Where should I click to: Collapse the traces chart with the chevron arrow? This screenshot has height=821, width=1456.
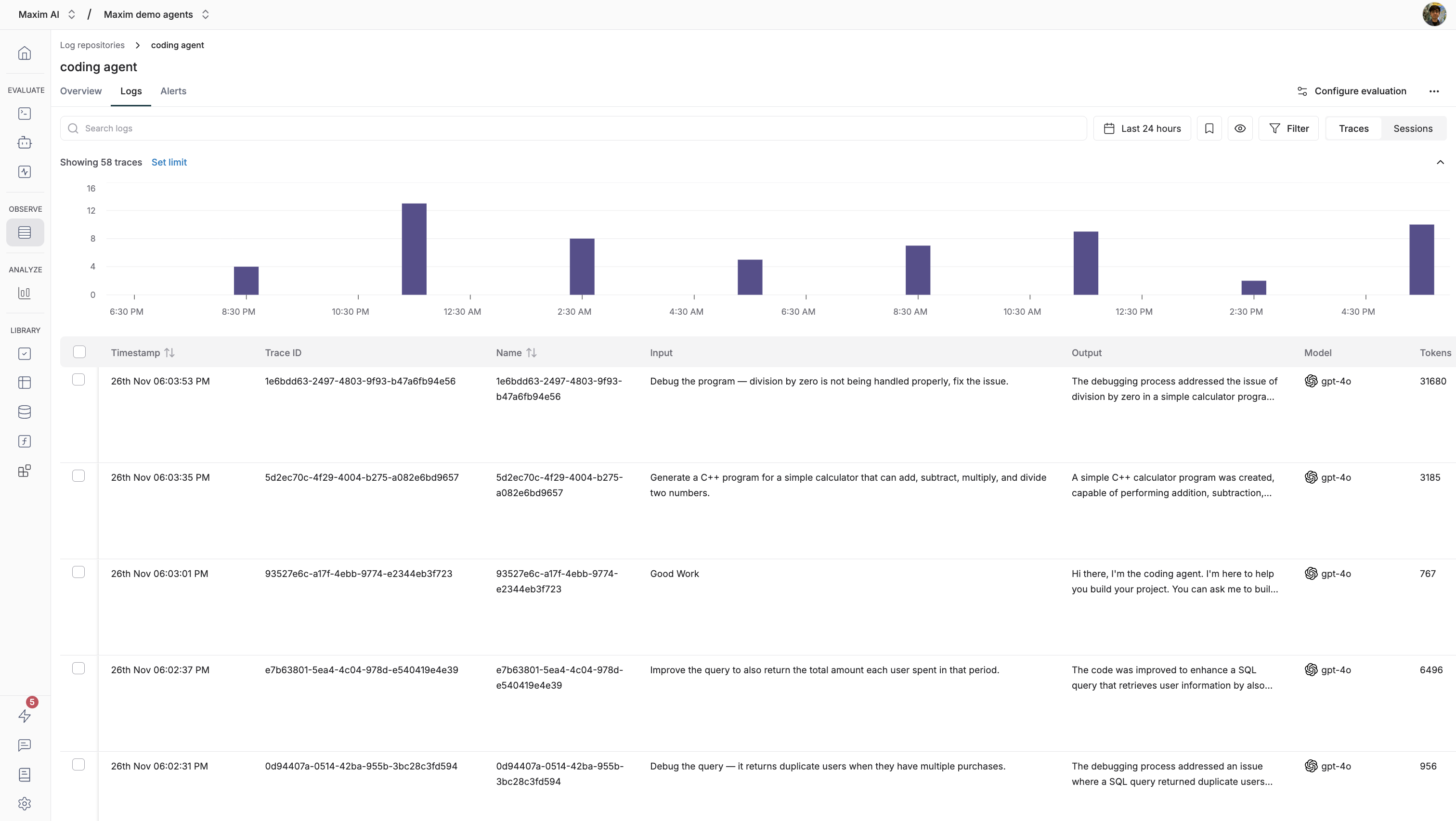pyautogui.click(x=1440, y=162)
